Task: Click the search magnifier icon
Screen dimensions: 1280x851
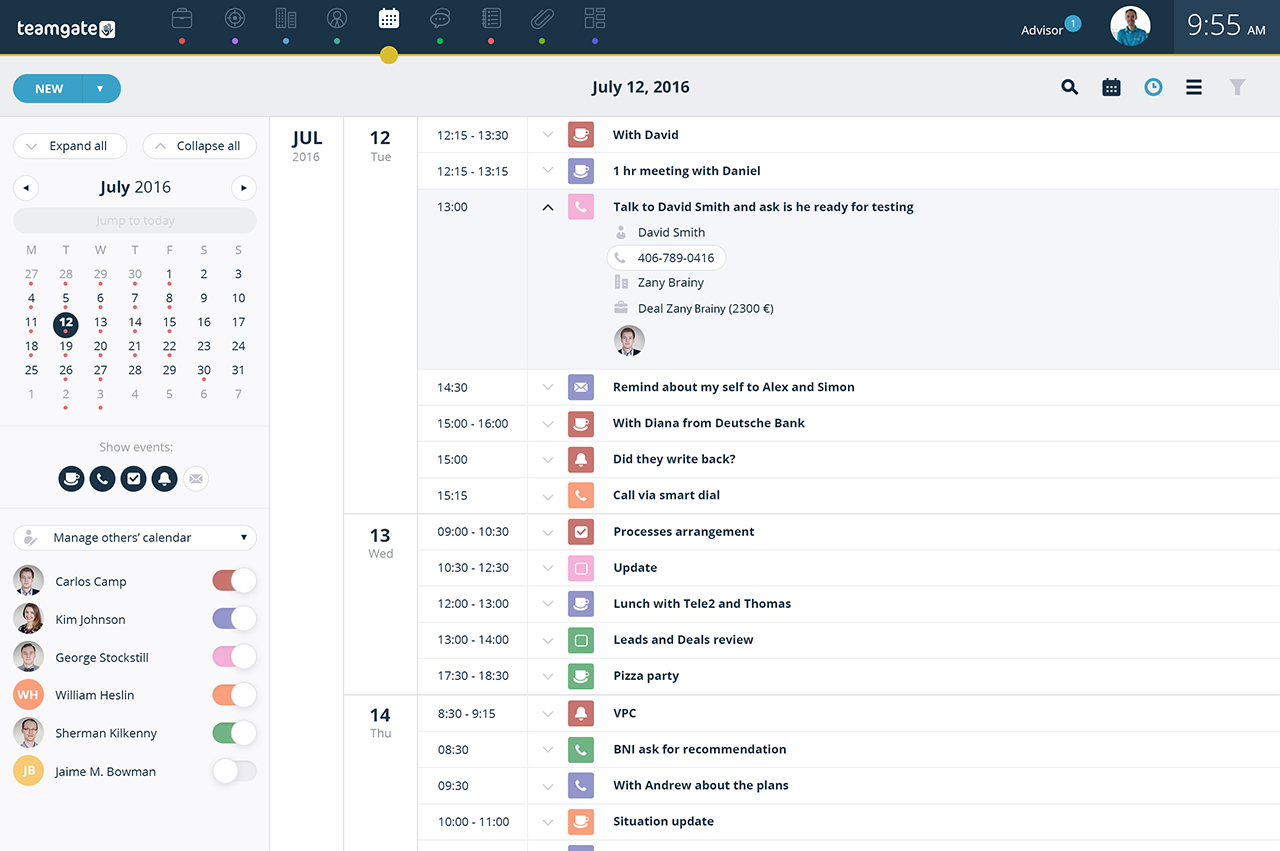Action: [1070, 87]
